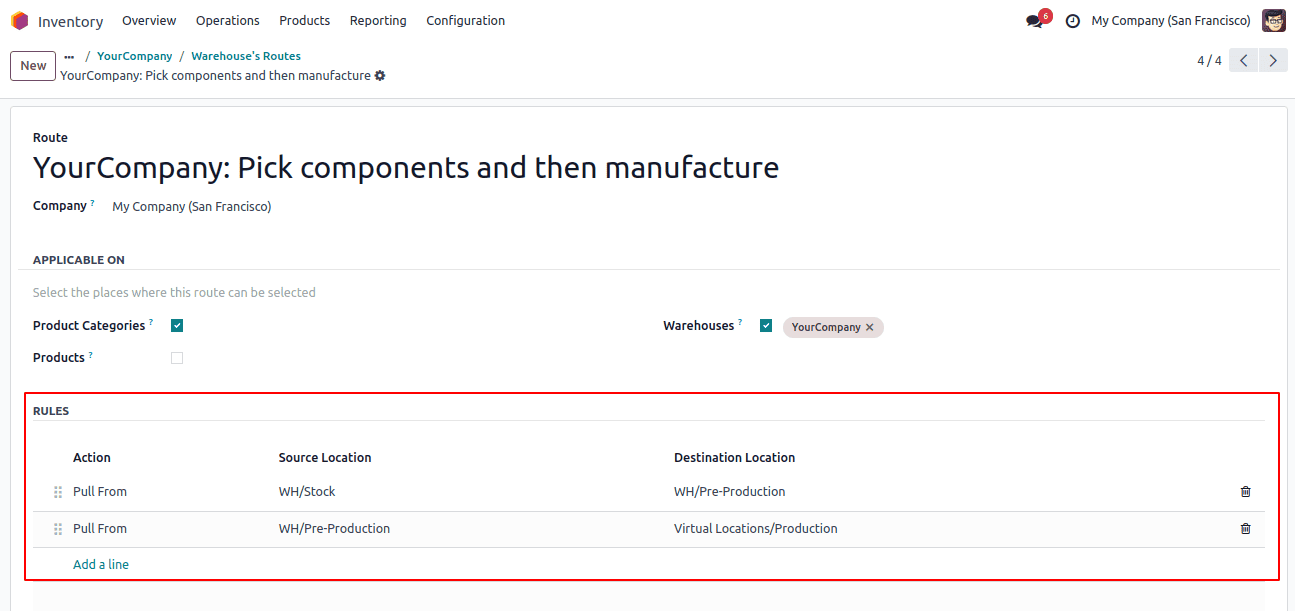Viewport: 1295px width, 611px height.
Task: Click the New button
Action: click(x=33, y=66)
